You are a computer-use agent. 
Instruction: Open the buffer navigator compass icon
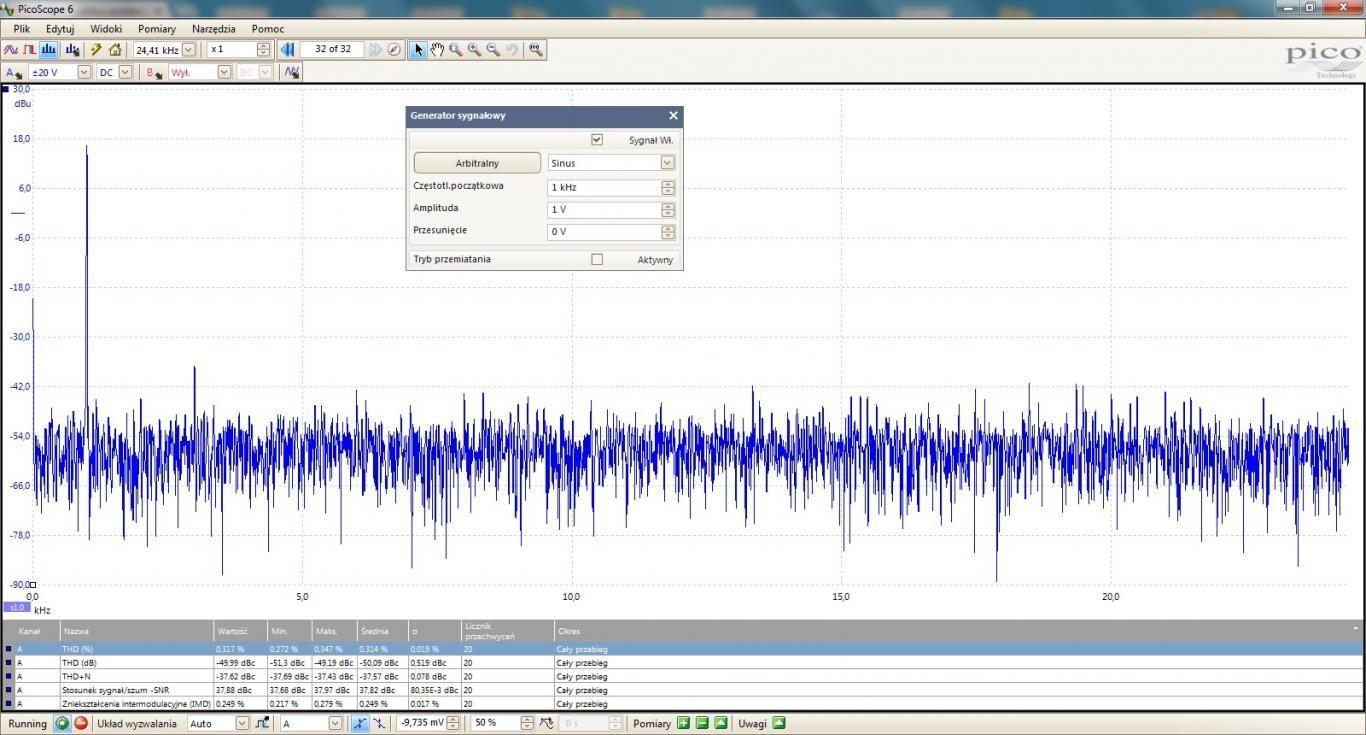tap(394, 49)
